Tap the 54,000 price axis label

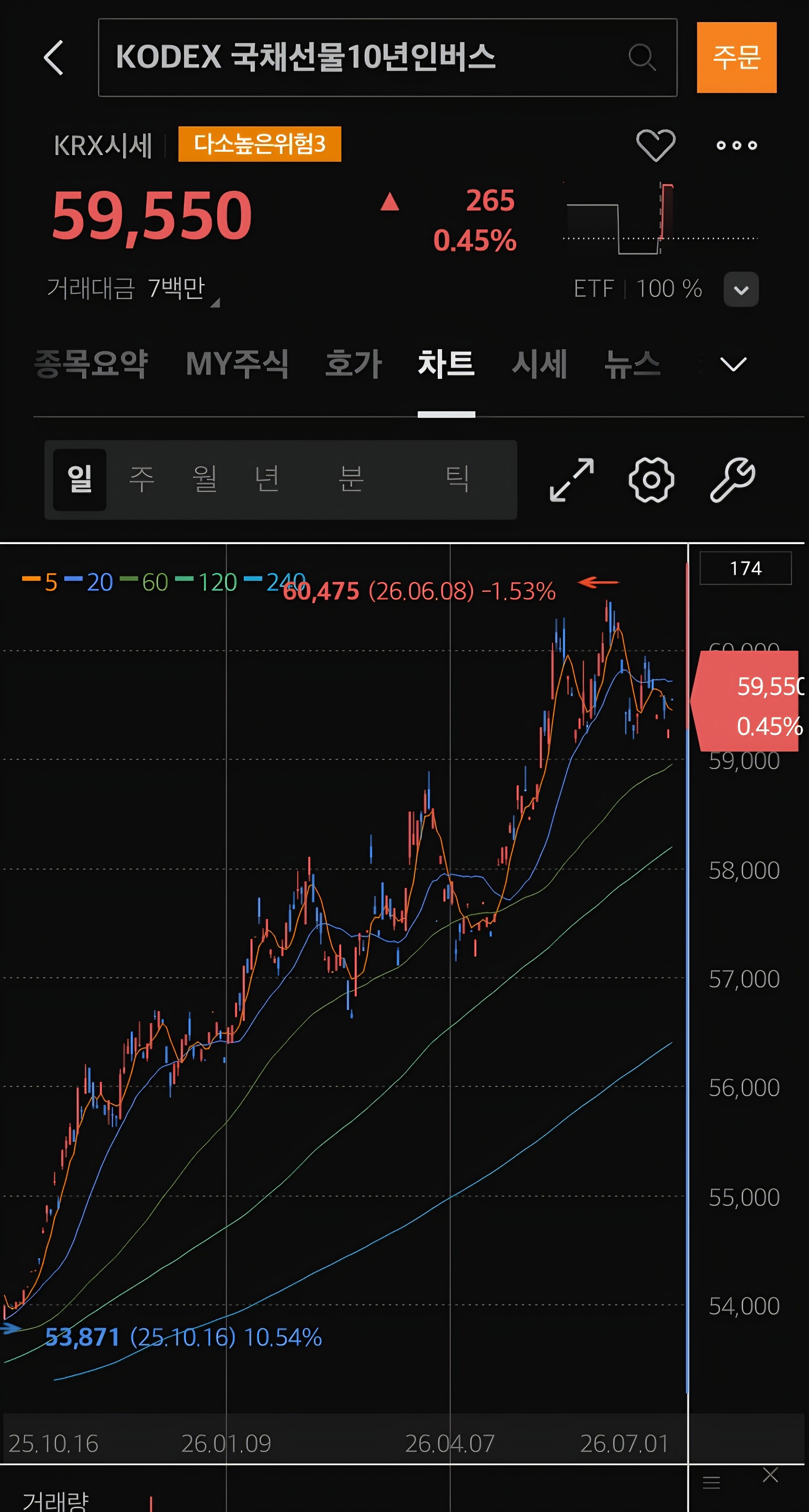point(744,1306)
